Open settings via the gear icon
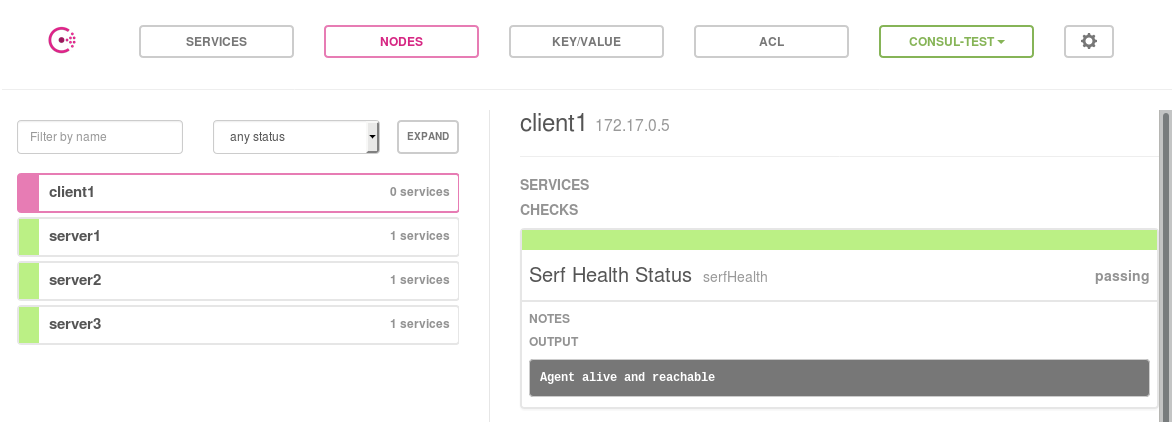 pos(1089,41)
